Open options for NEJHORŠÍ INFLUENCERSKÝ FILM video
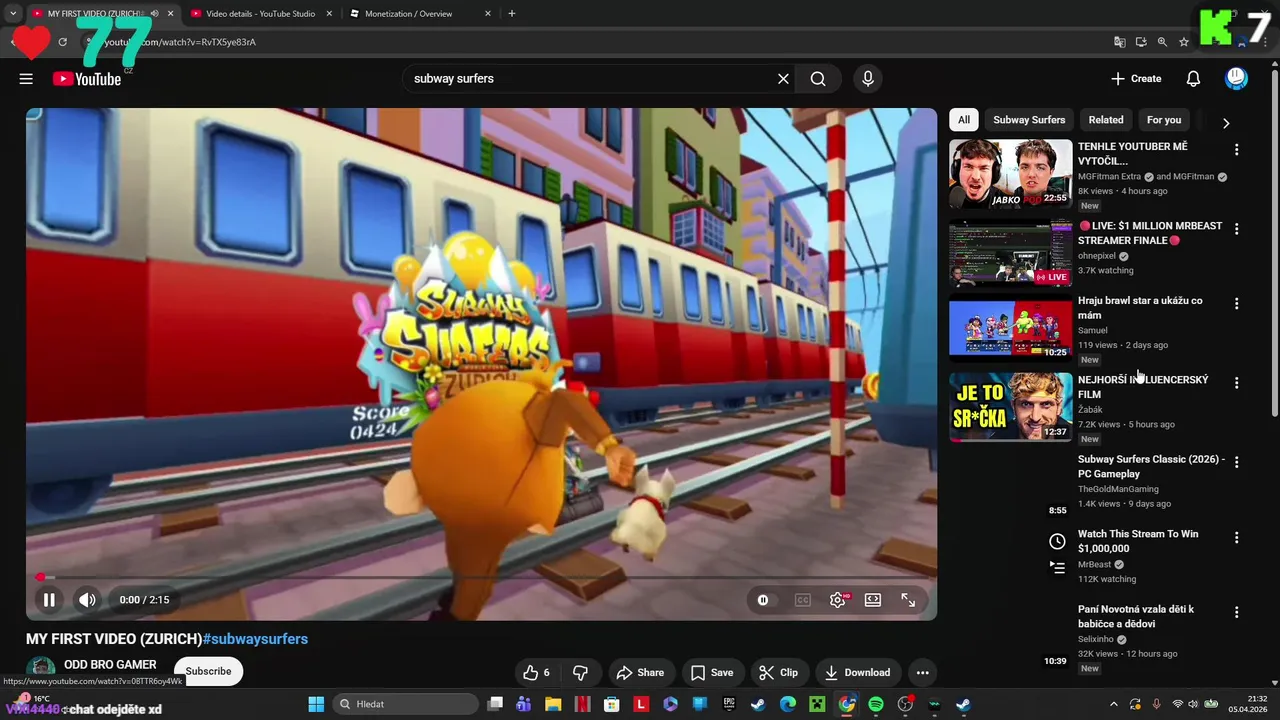This screenshot has height=720, width=1280. coord(1237,383)
